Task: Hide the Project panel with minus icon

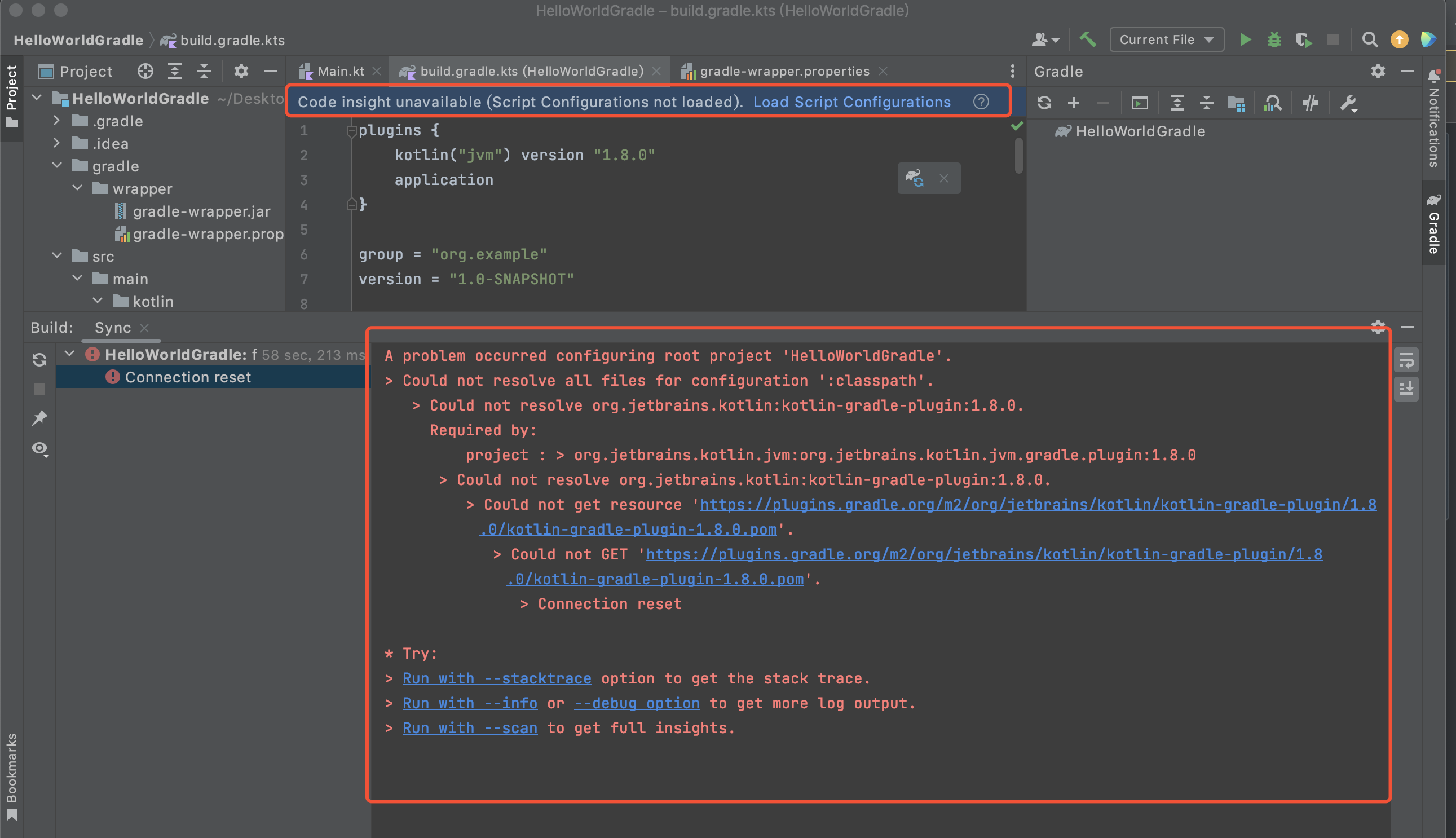Action: pyautogui.click(x=271, y=72)
